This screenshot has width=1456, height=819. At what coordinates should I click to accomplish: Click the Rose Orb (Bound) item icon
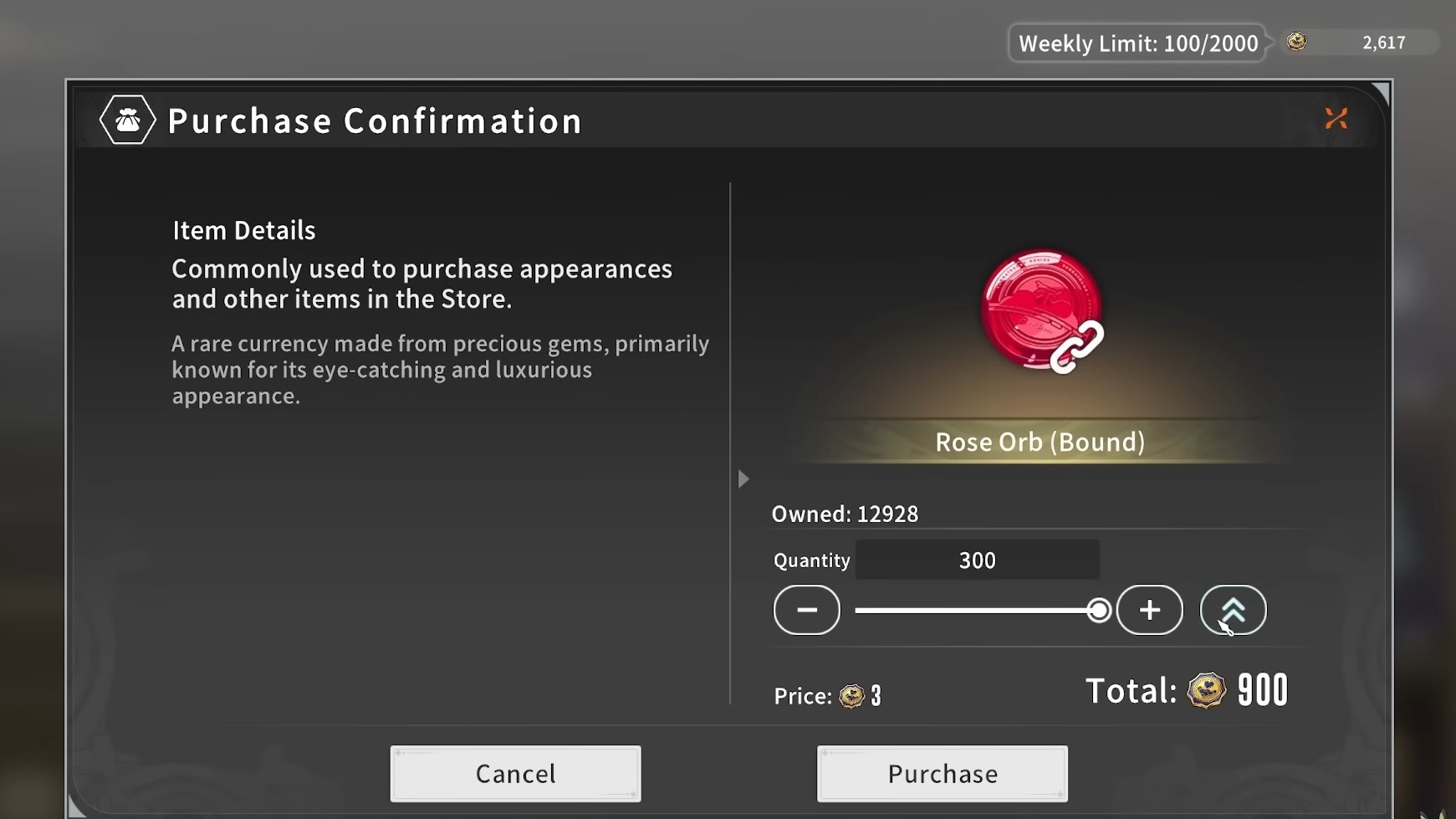(x=1041, y=310)
